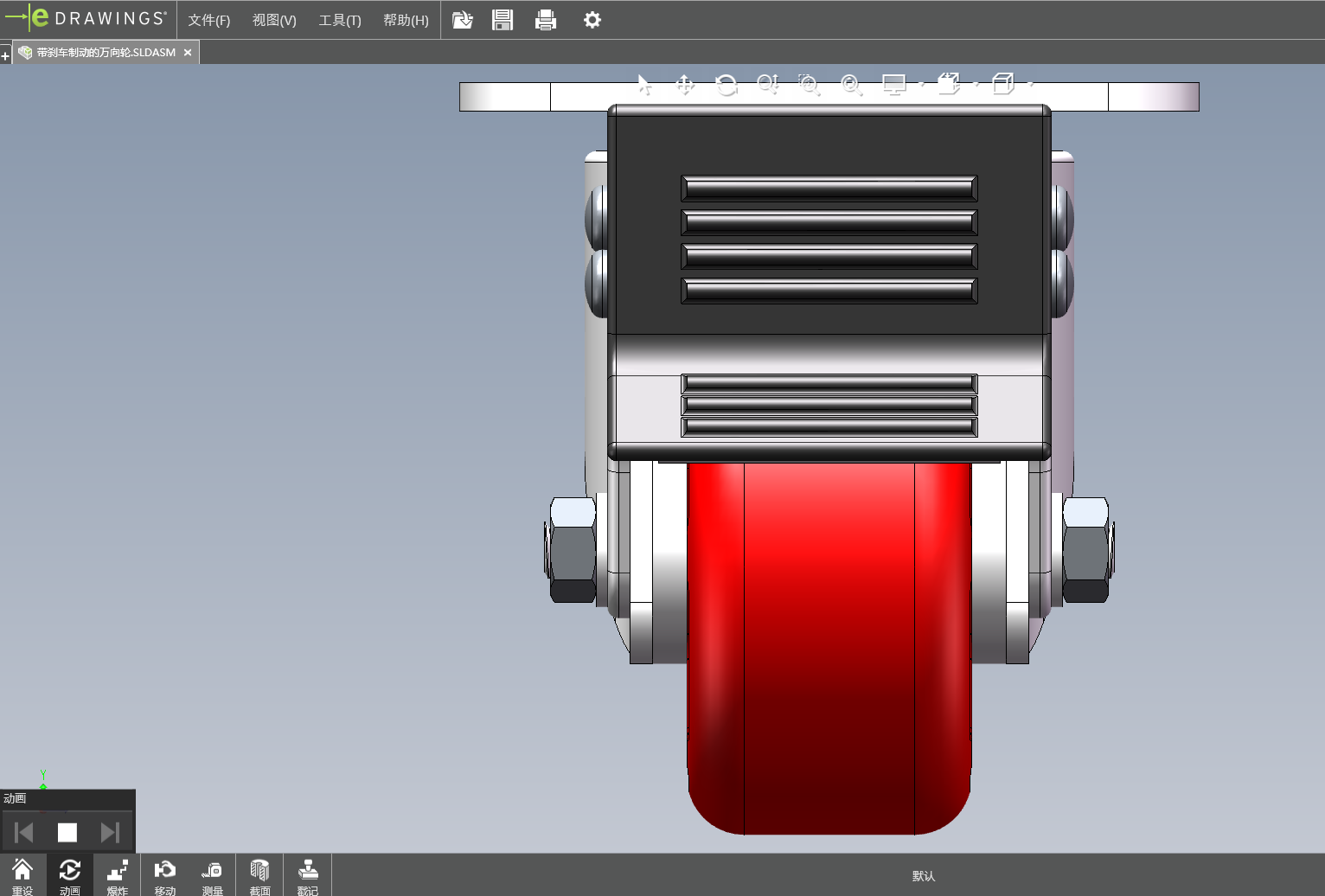Activate the 截面 section tool
The image size is (1325, 896).
[x=260, y=875]
